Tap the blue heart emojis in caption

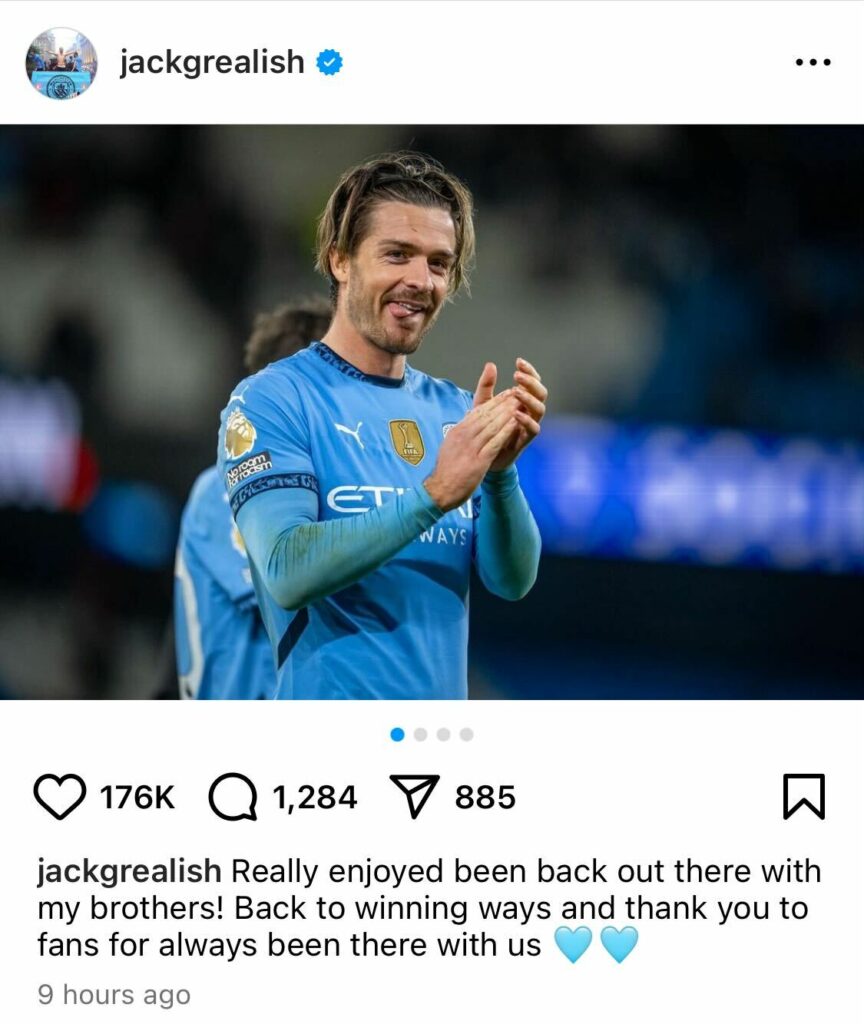(596, 945)
